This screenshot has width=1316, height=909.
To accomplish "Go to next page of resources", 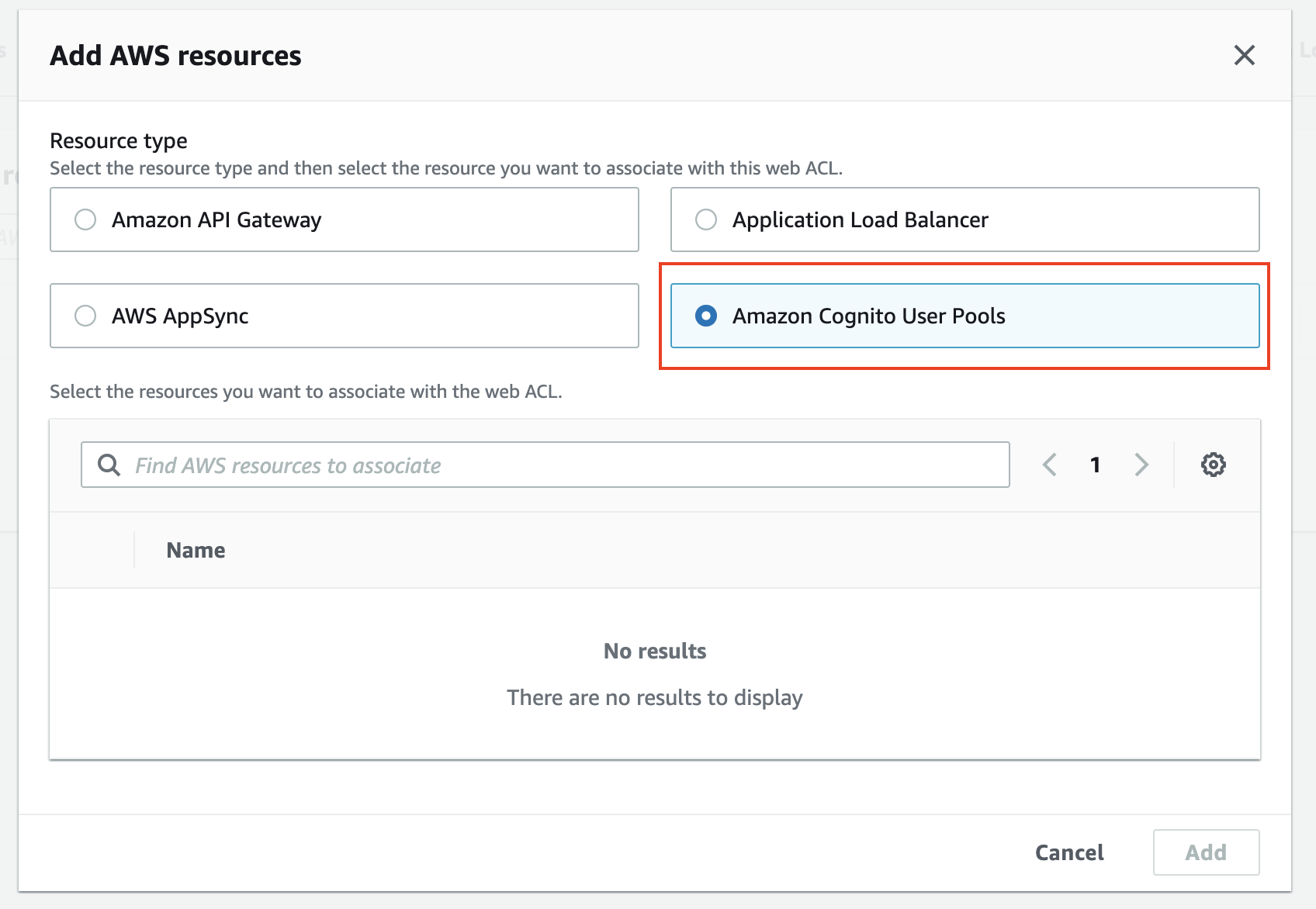I will click(1141, 465).
